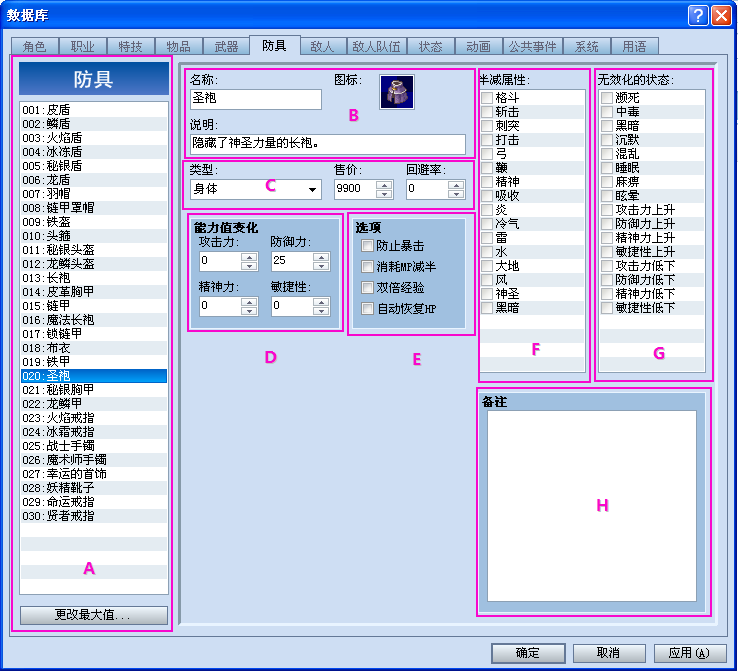The height and width of the screenshot is (671, 738).
Task: Enable the 防止暴击 option
Action: [367, 246]
